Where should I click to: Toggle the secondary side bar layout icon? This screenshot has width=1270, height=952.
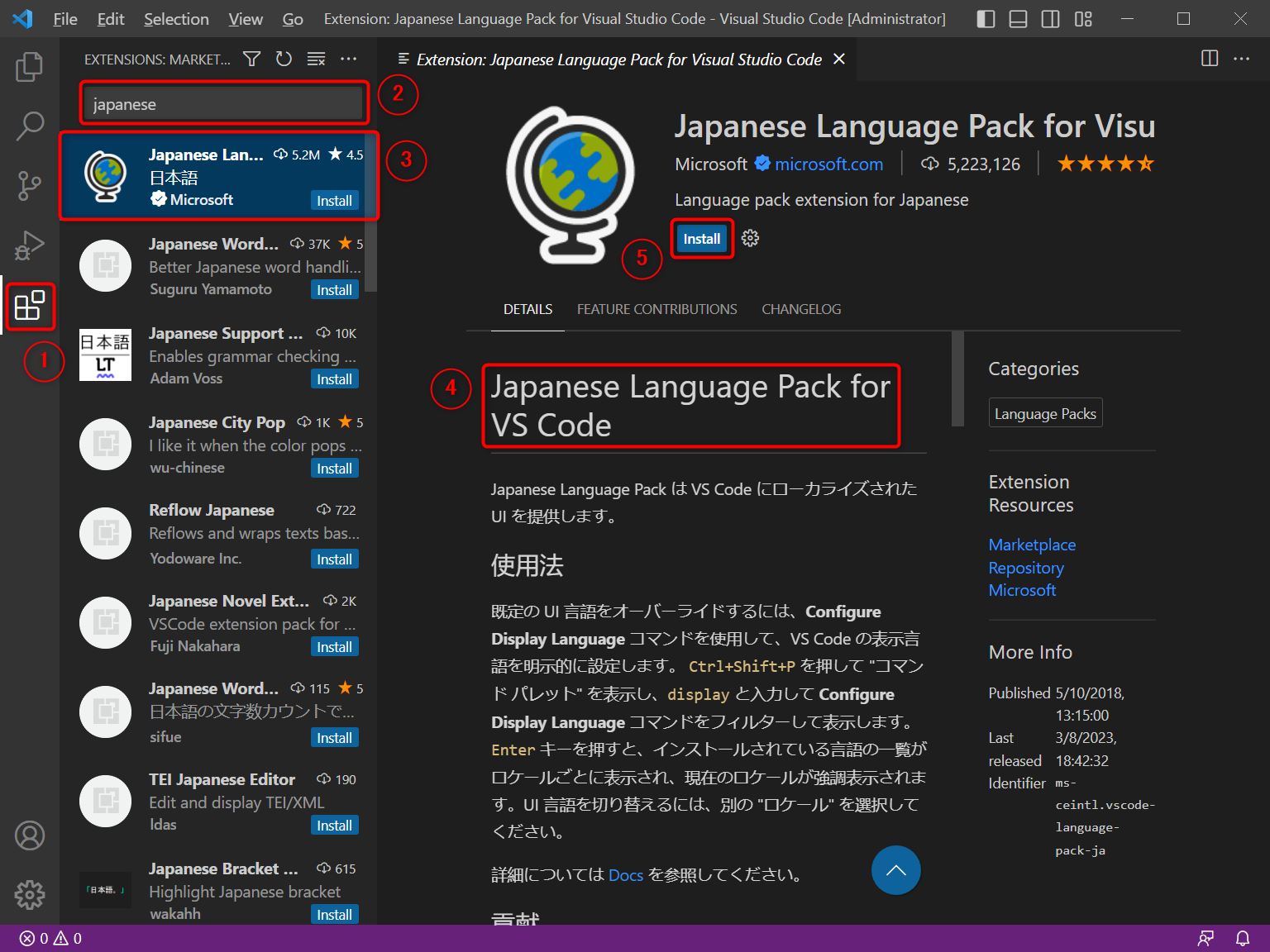[x=1050, y=19]
